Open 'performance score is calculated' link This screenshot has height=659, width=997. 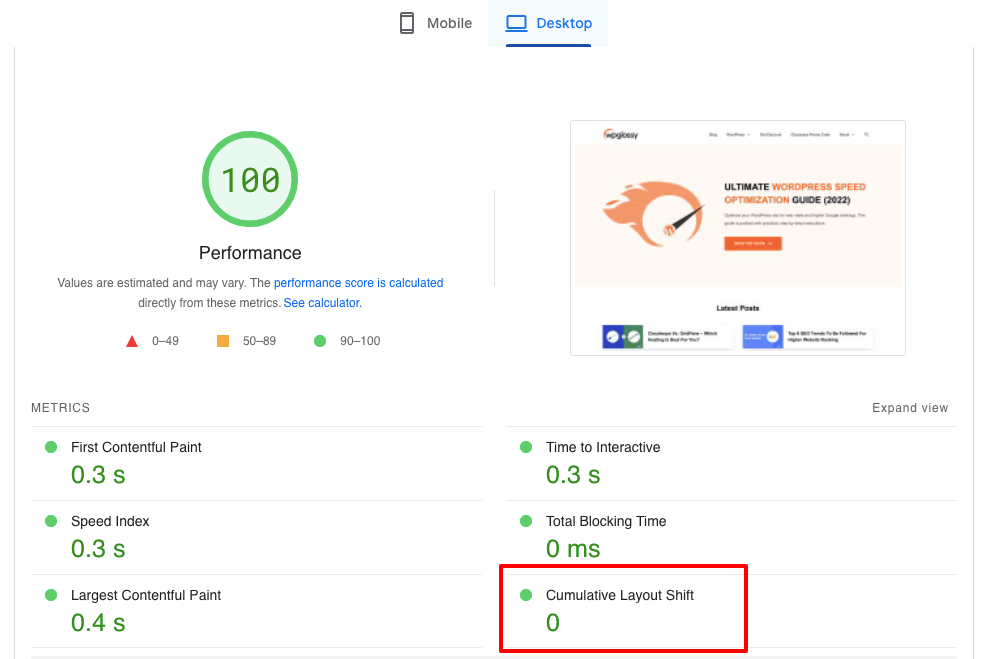point(359,282)
